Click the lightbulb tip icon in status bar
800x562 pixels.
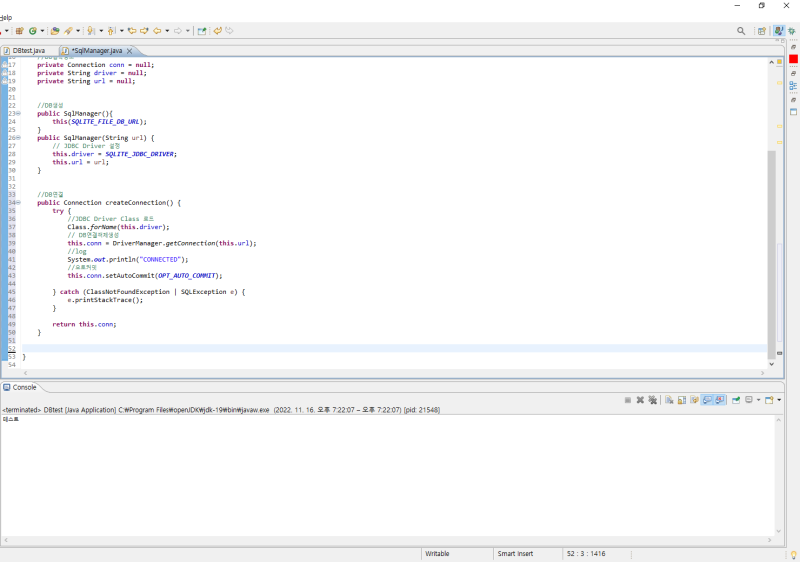tap(793, 554)
